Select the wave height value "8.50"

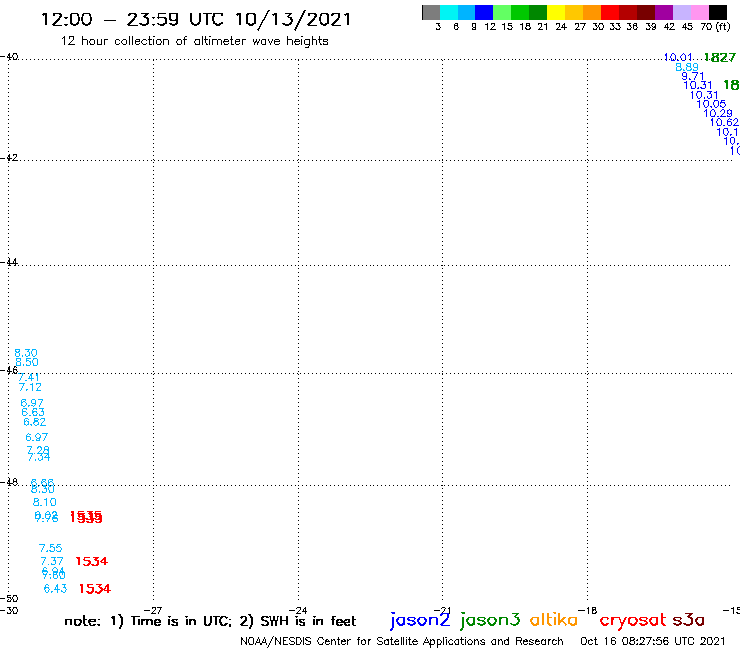point(27,363)
